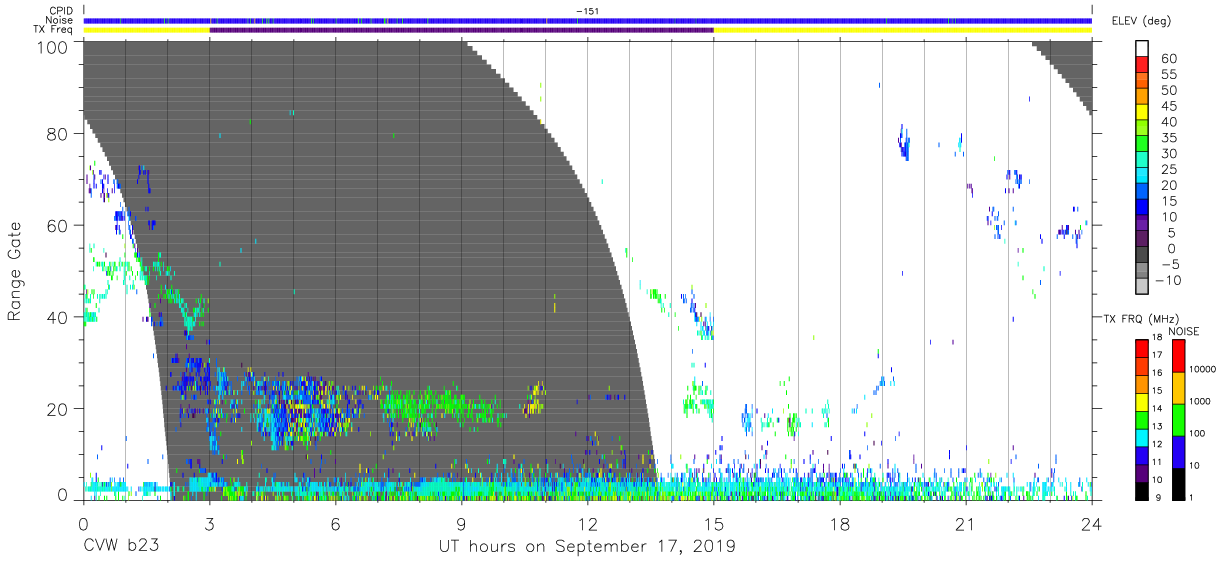Select orange swatch on TX FRQ legend
The height and width of the screenshot is (567, 1228).
coord(1142,384)
